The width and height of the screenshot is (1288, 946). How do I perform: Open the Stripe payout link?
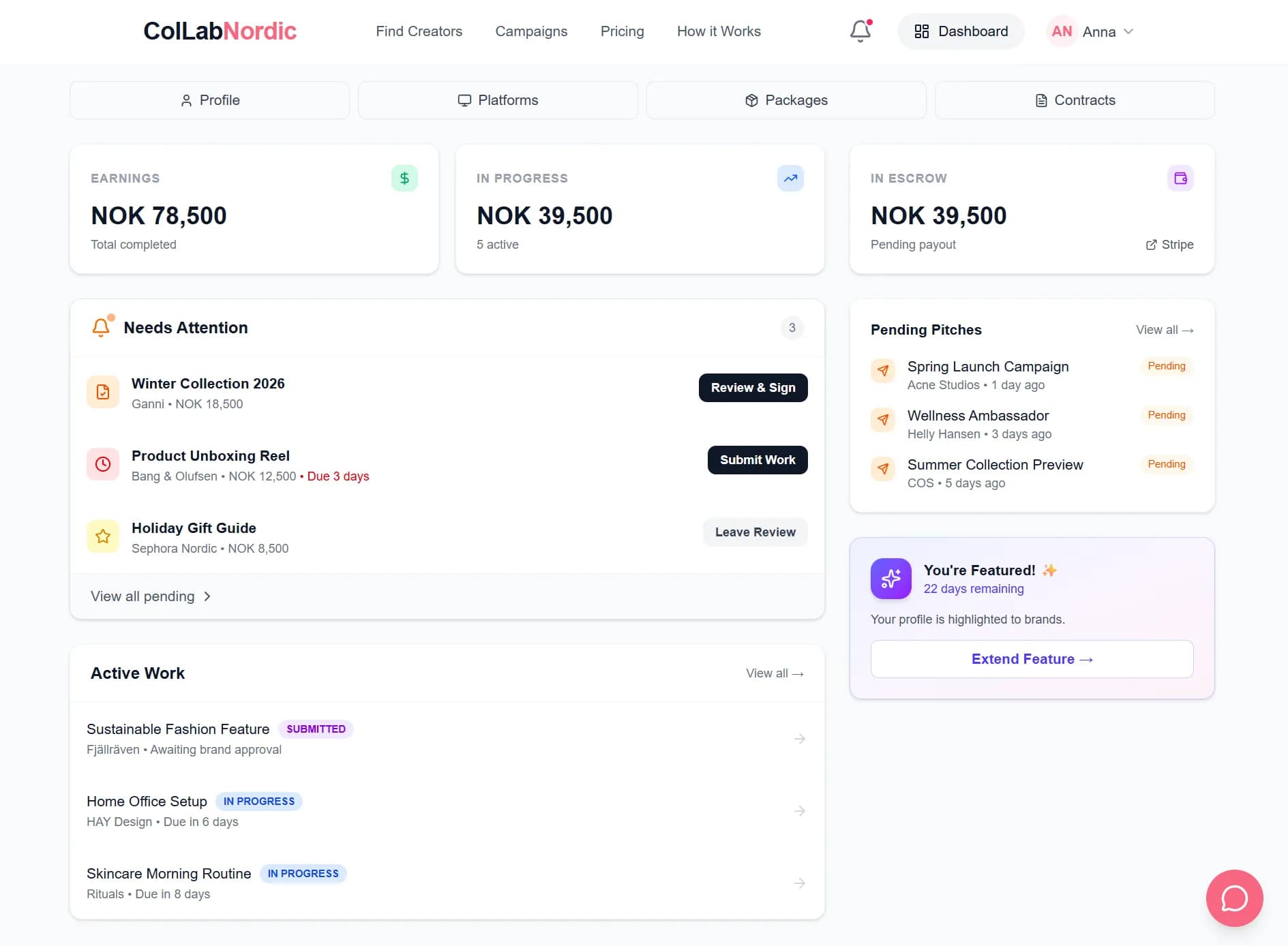click(1169, 244)
